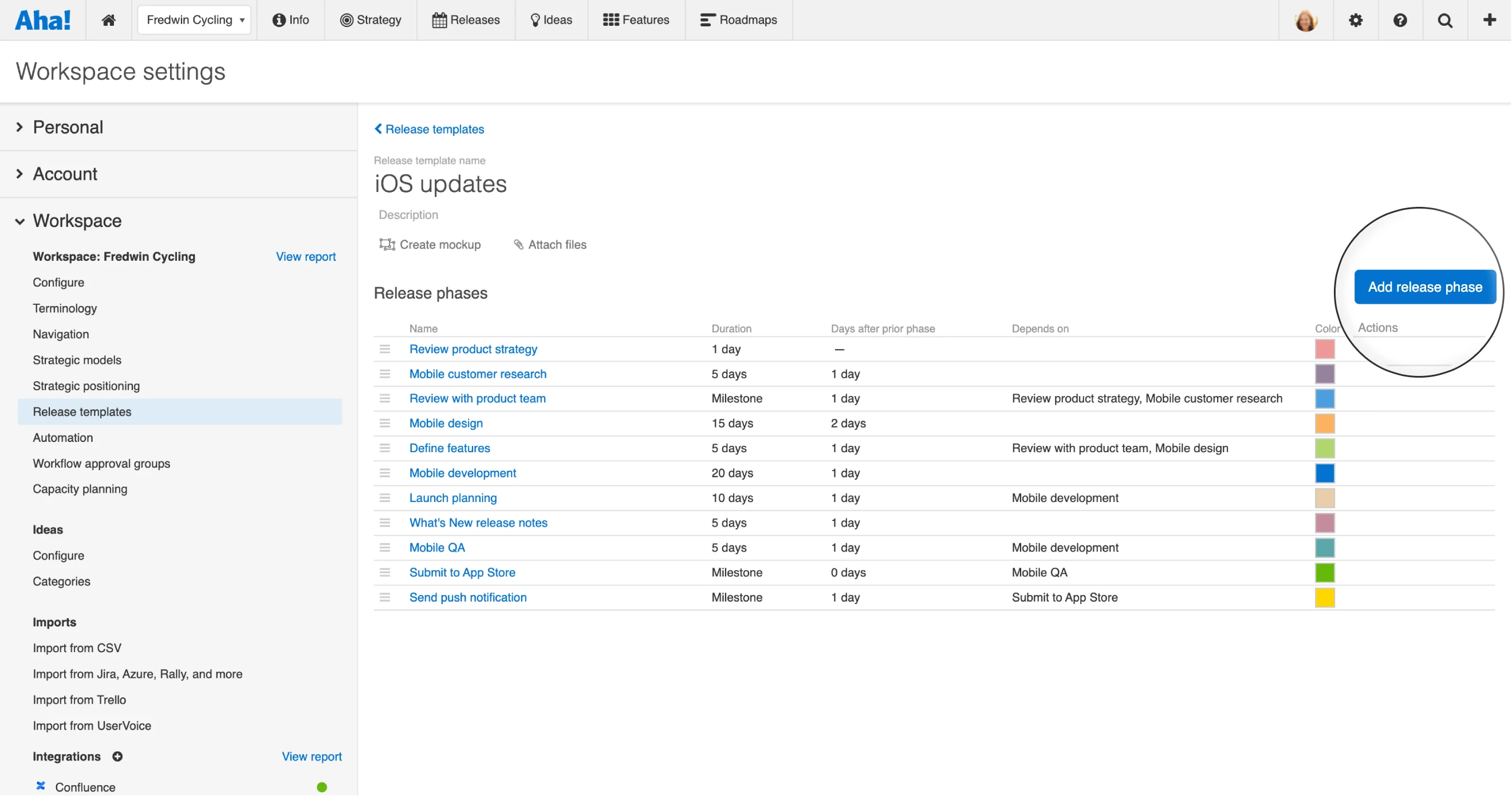Open the Roadmaps menu

click(738, 20)
